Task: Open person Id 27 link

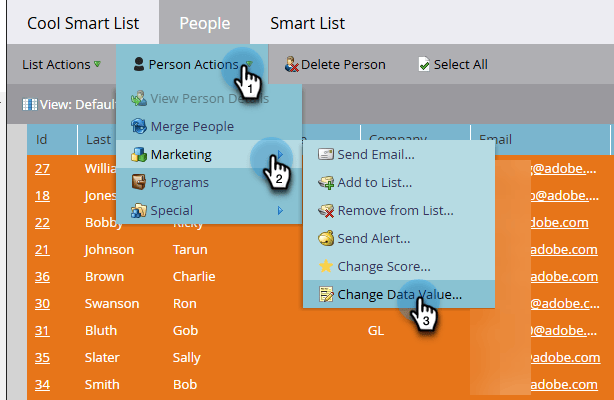Action: 42,168
